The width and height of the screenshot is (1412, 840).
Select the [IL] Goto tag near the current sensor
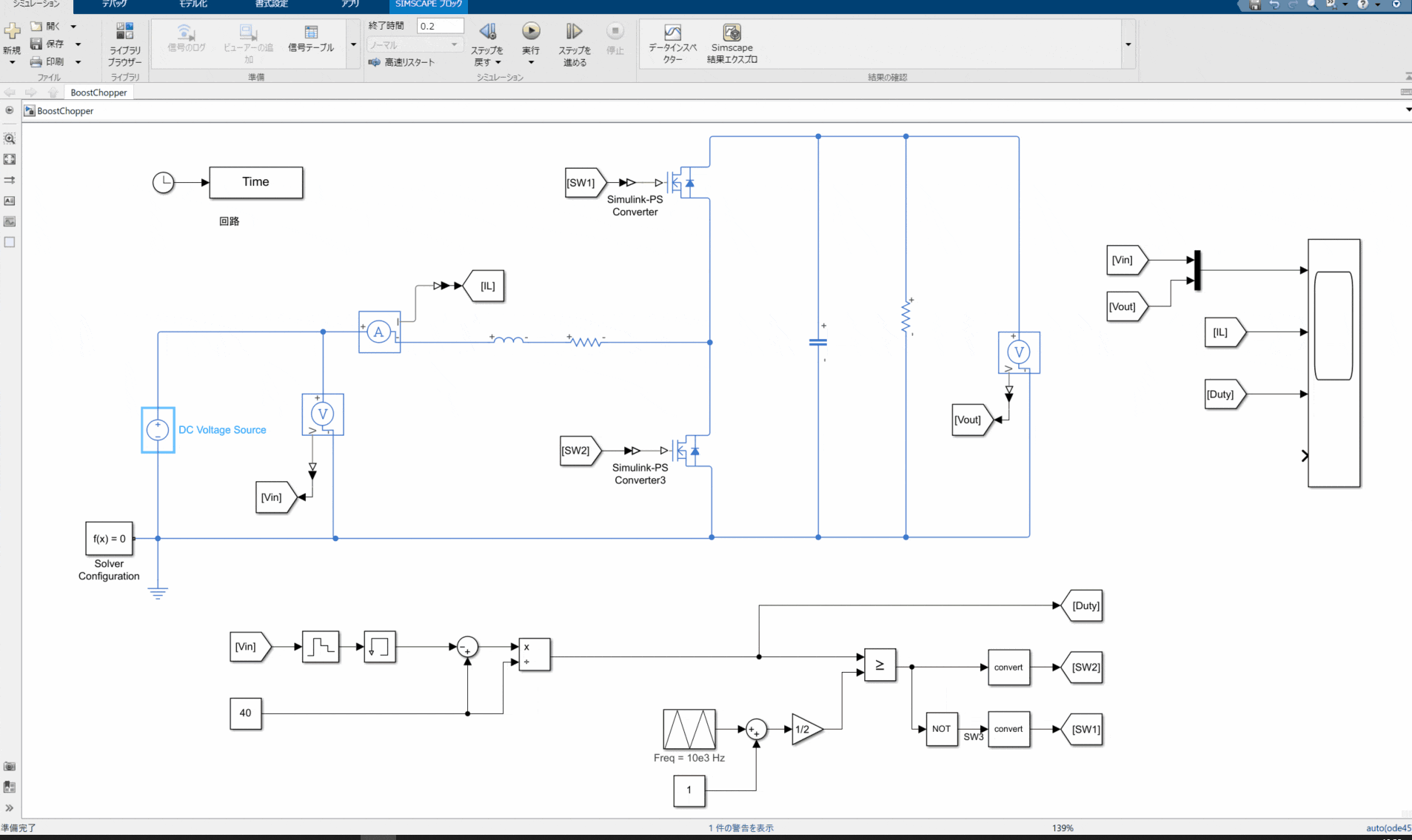484,286
